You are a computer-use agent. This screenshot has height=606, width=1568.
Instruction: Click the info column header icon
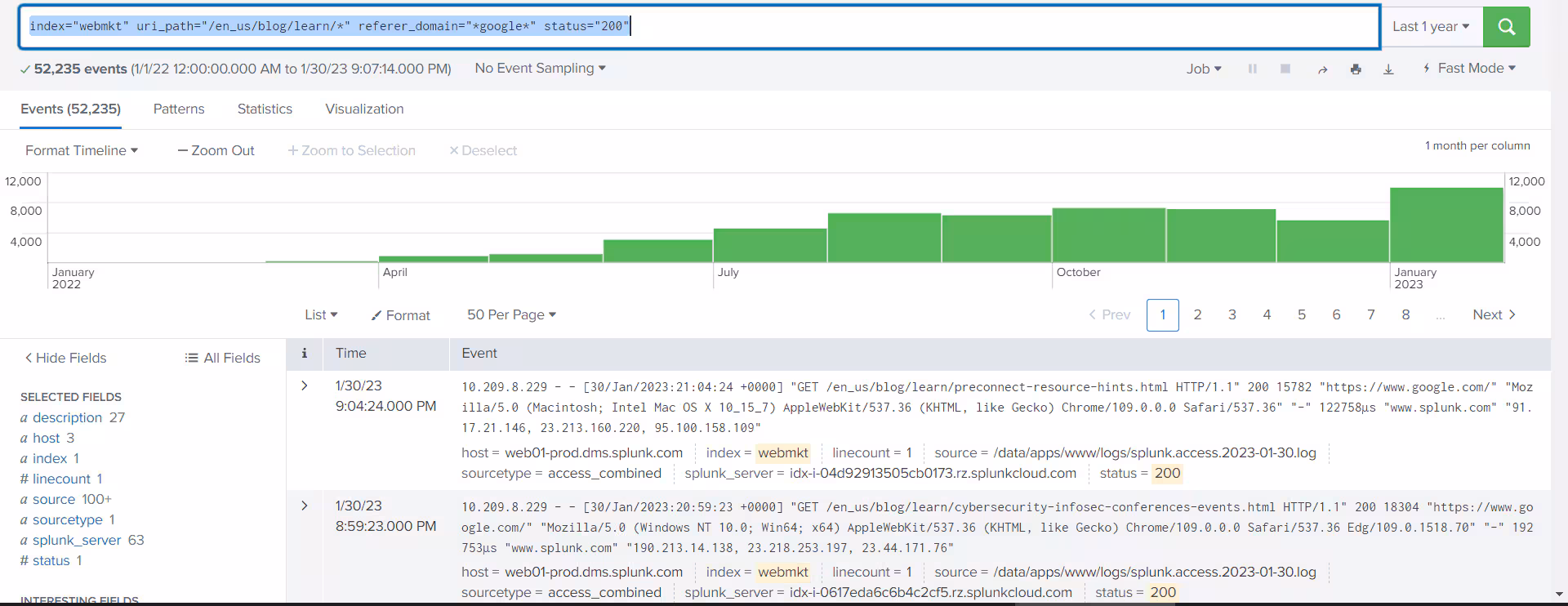point(304,353)
